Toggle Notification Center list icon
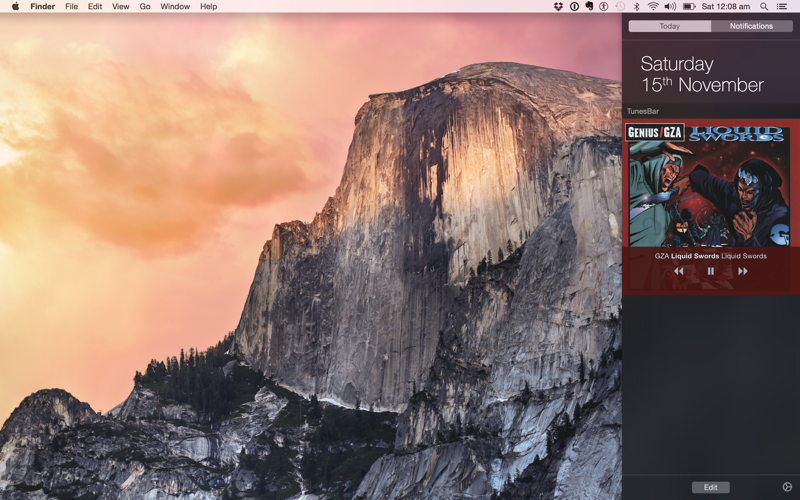The height and width of the screenshot is (500, 800). 782,7
